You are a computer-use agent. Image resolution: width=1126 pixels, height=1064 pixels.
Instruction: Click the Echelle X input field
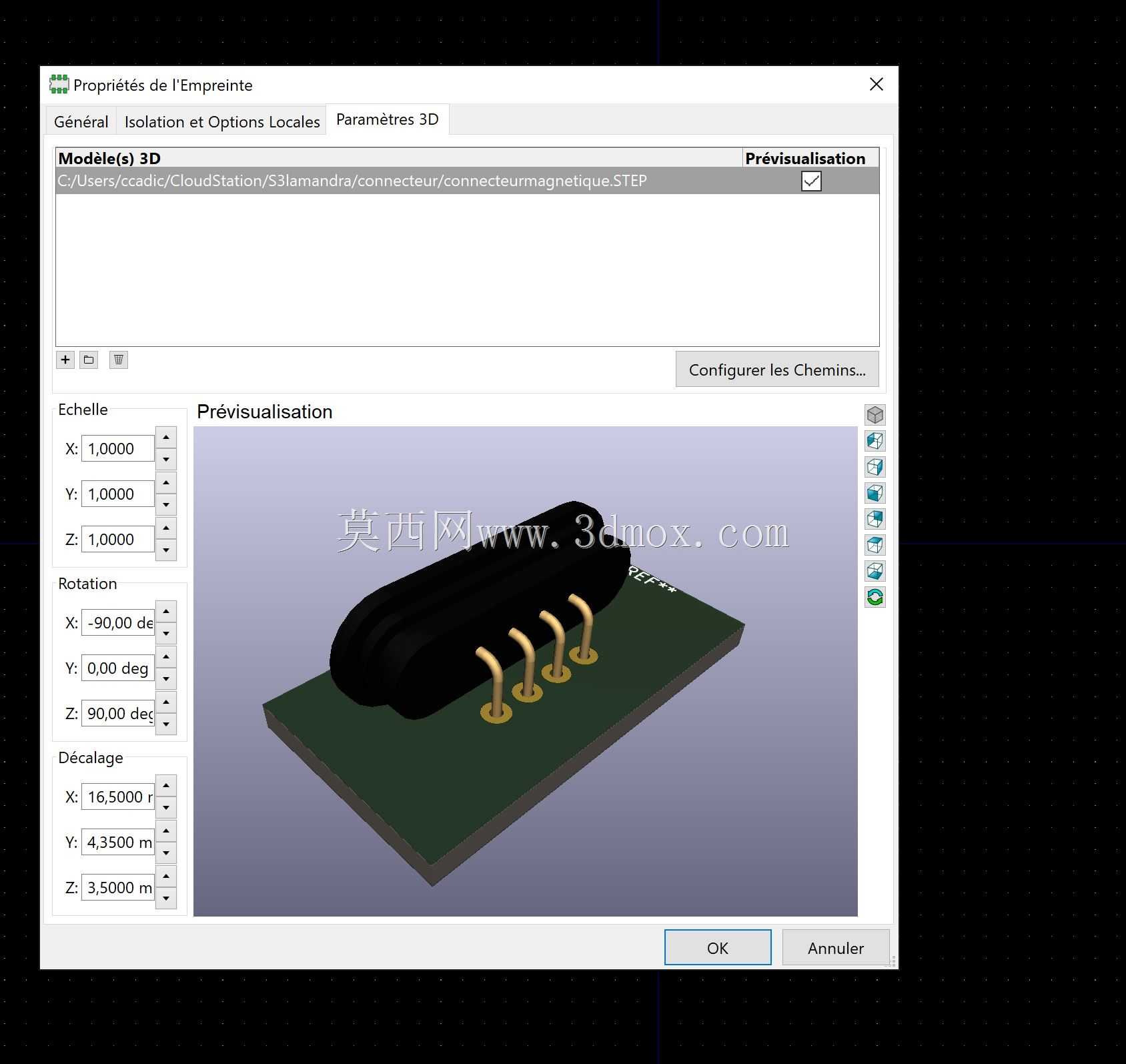click(x=118, y=448)
